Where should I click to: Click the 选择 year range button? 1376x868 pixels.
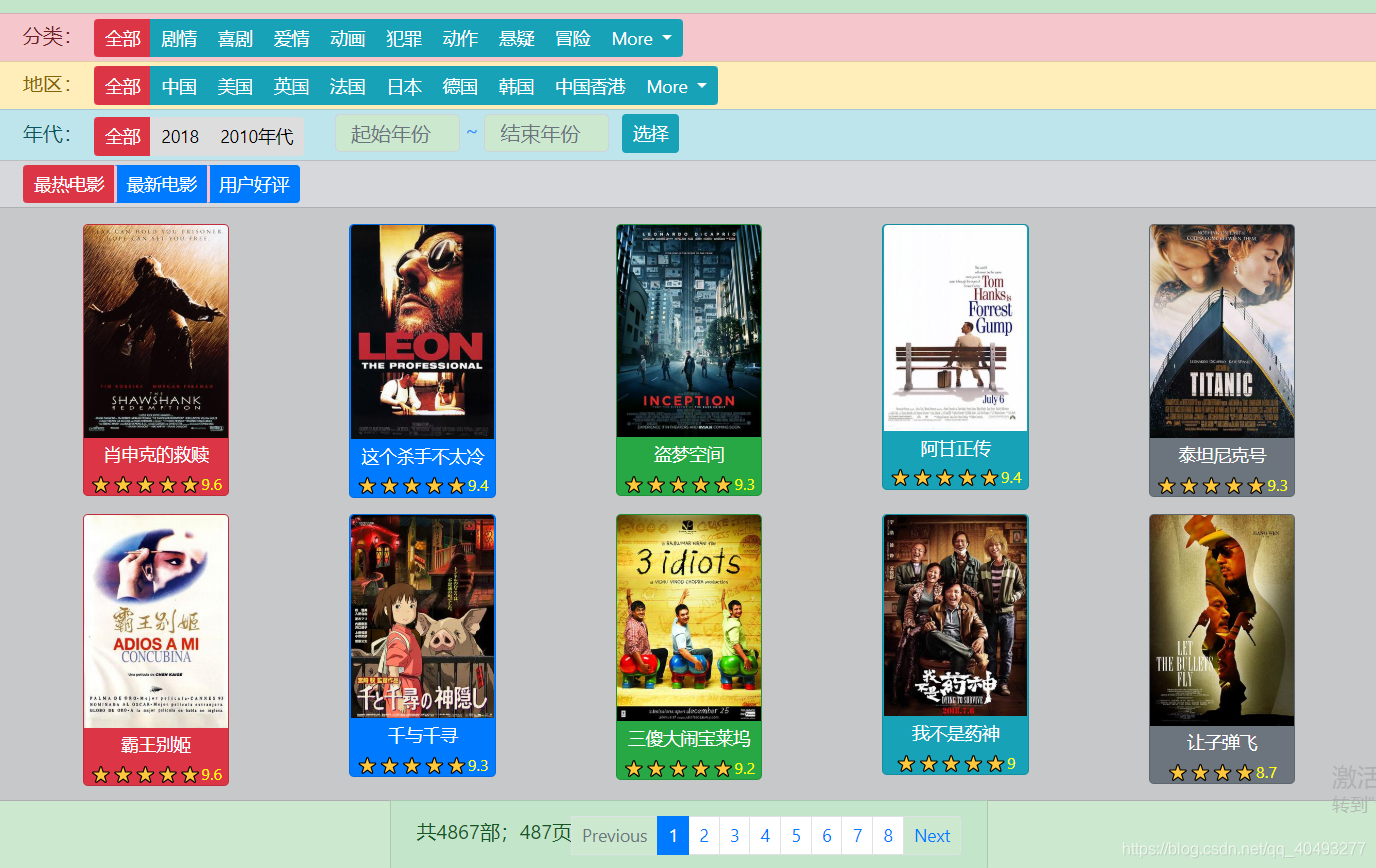click(x=650, y=134)
